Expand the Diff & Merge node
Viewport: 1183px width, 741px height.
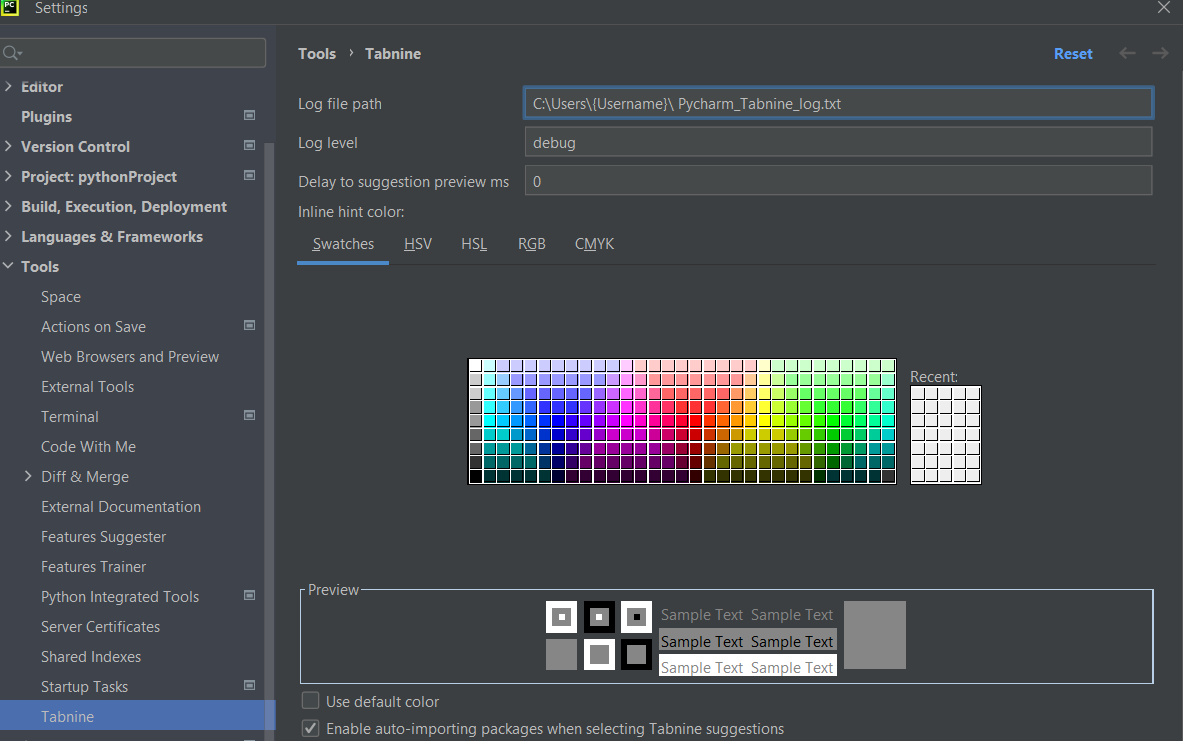pyautogui.click(x=28, y=476)
